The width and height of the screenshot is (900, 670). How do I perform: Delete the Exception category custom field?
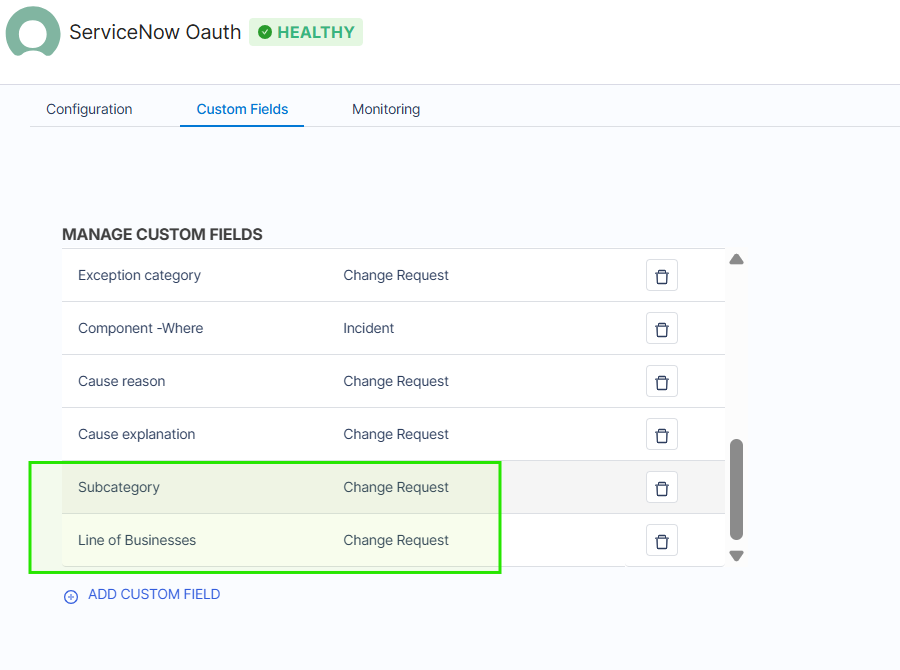click(662, 276)
